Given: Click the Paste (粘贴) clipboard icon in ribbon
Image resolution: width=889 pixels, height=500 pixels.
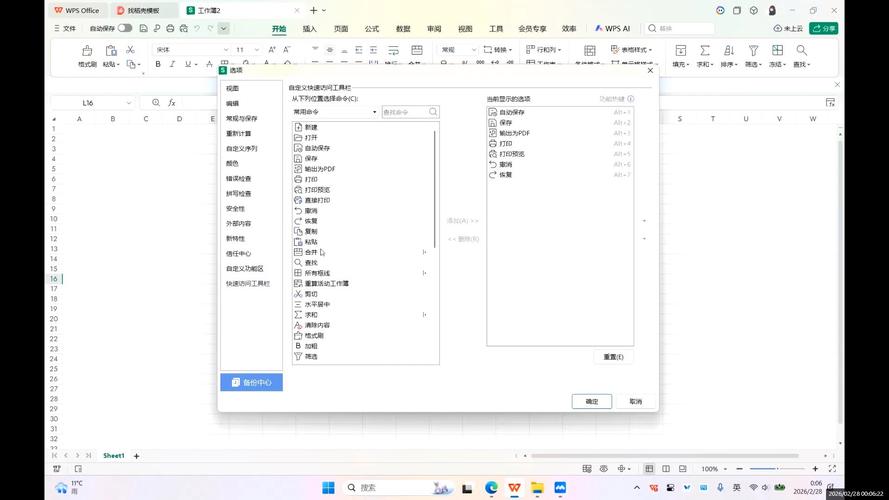Looking at the screenshot, I should click(111, 50).
